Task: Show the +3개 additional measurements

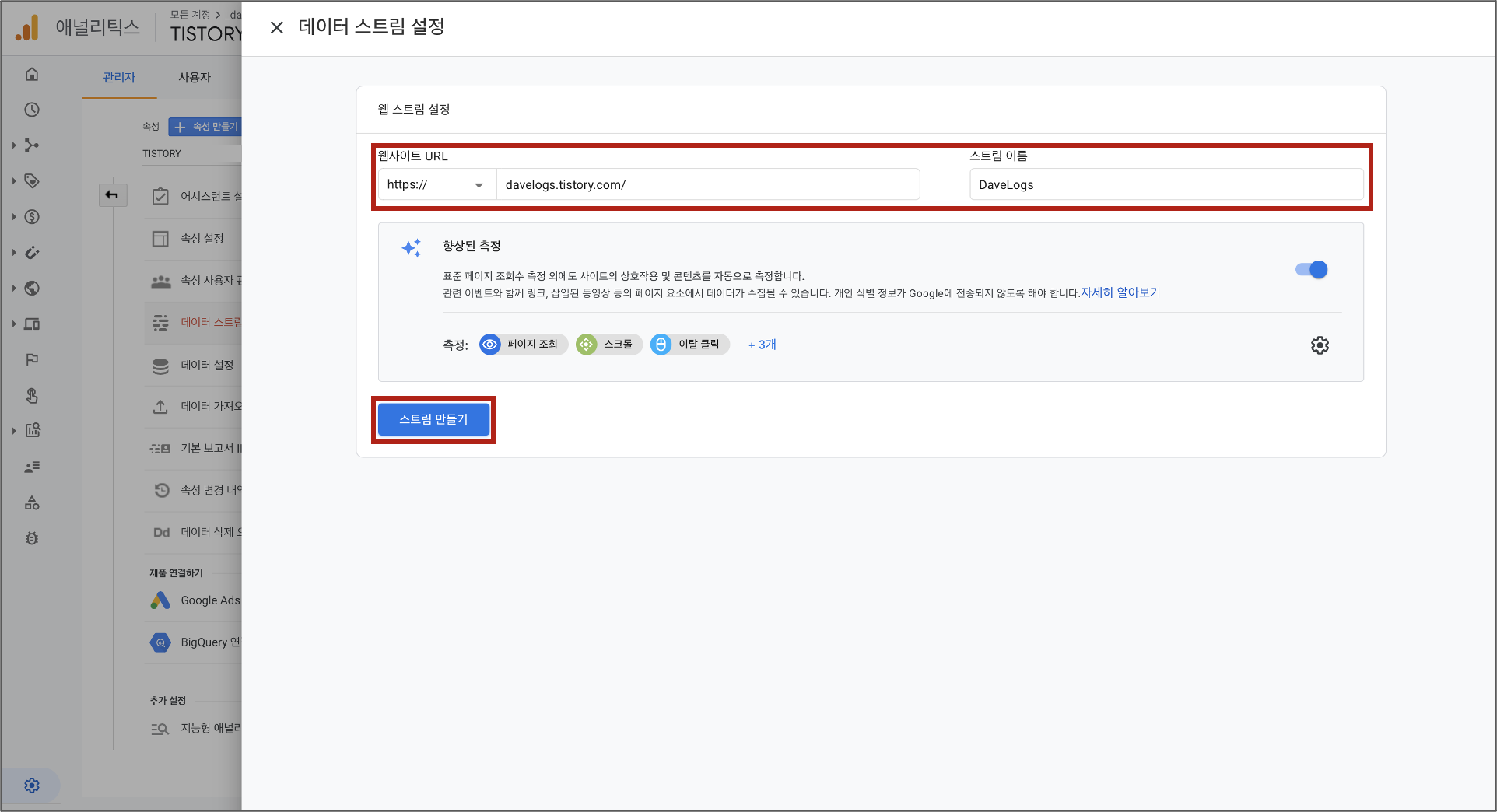Action: (763, 345)
